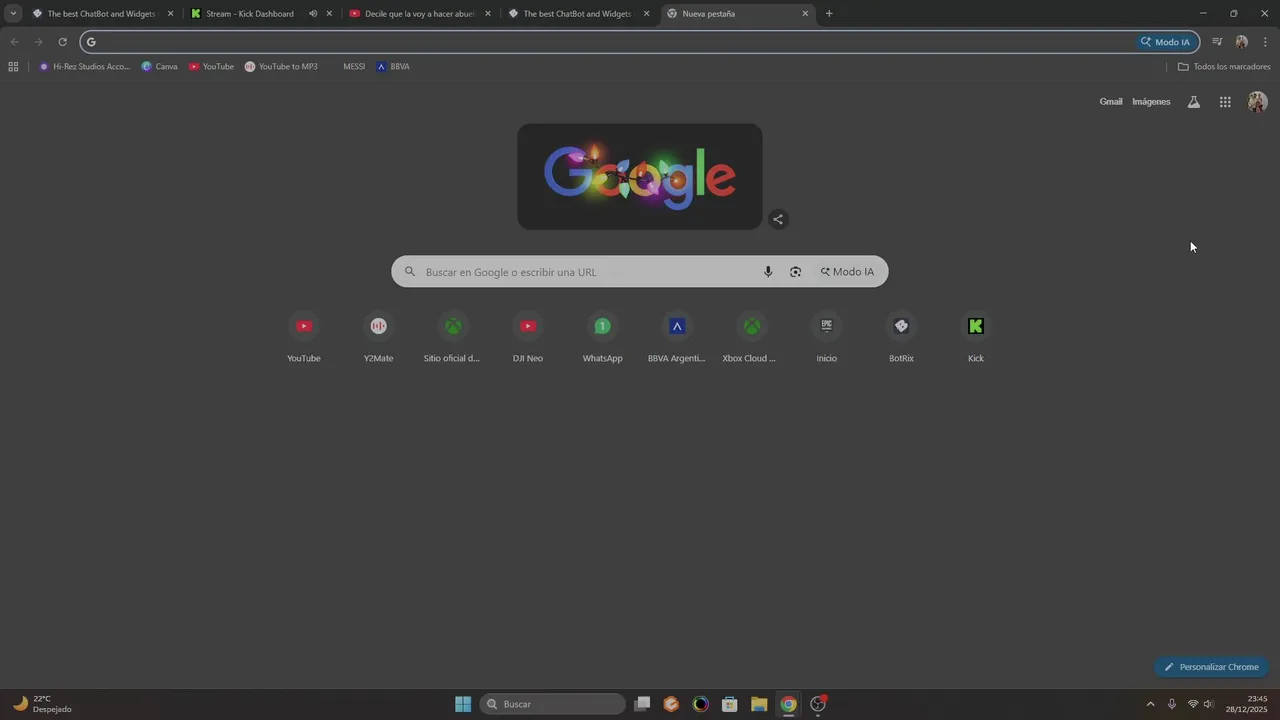Search by image with Lens icon
The height and width of the screenshot is (720, 1280).
coord(796,272)
